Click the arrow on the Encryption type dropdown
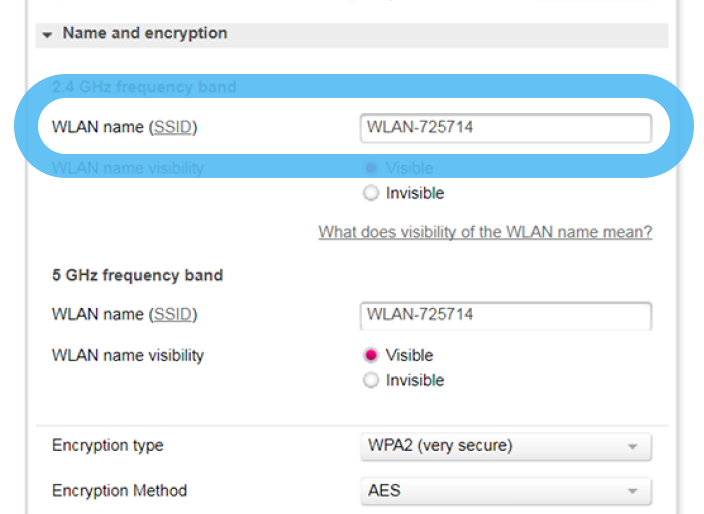This screenshot has width=704, height=514. tap(632, 447)
